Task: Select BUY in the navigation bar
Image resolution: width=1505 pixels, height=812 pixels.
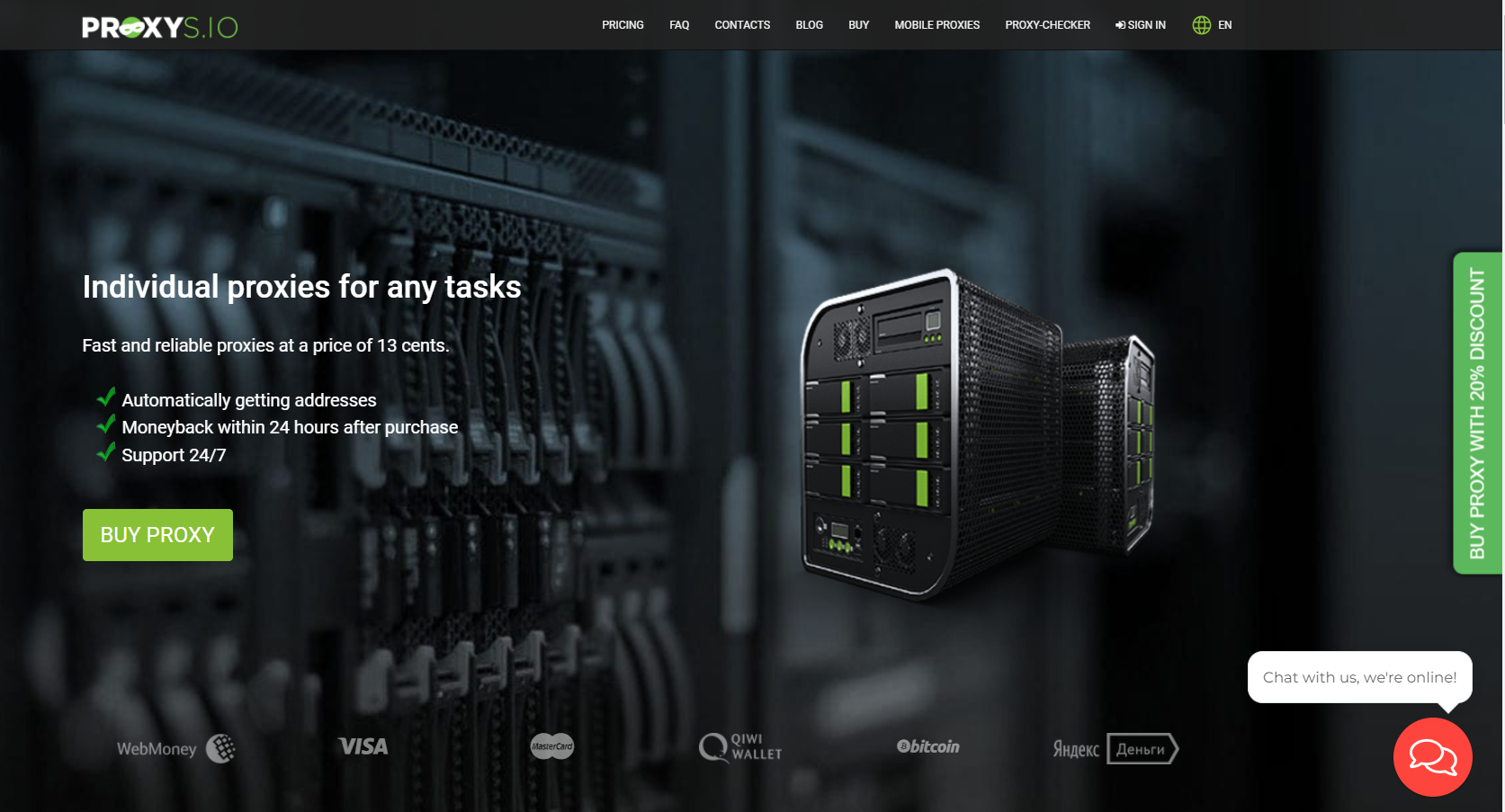Action: tap(858, 25)
